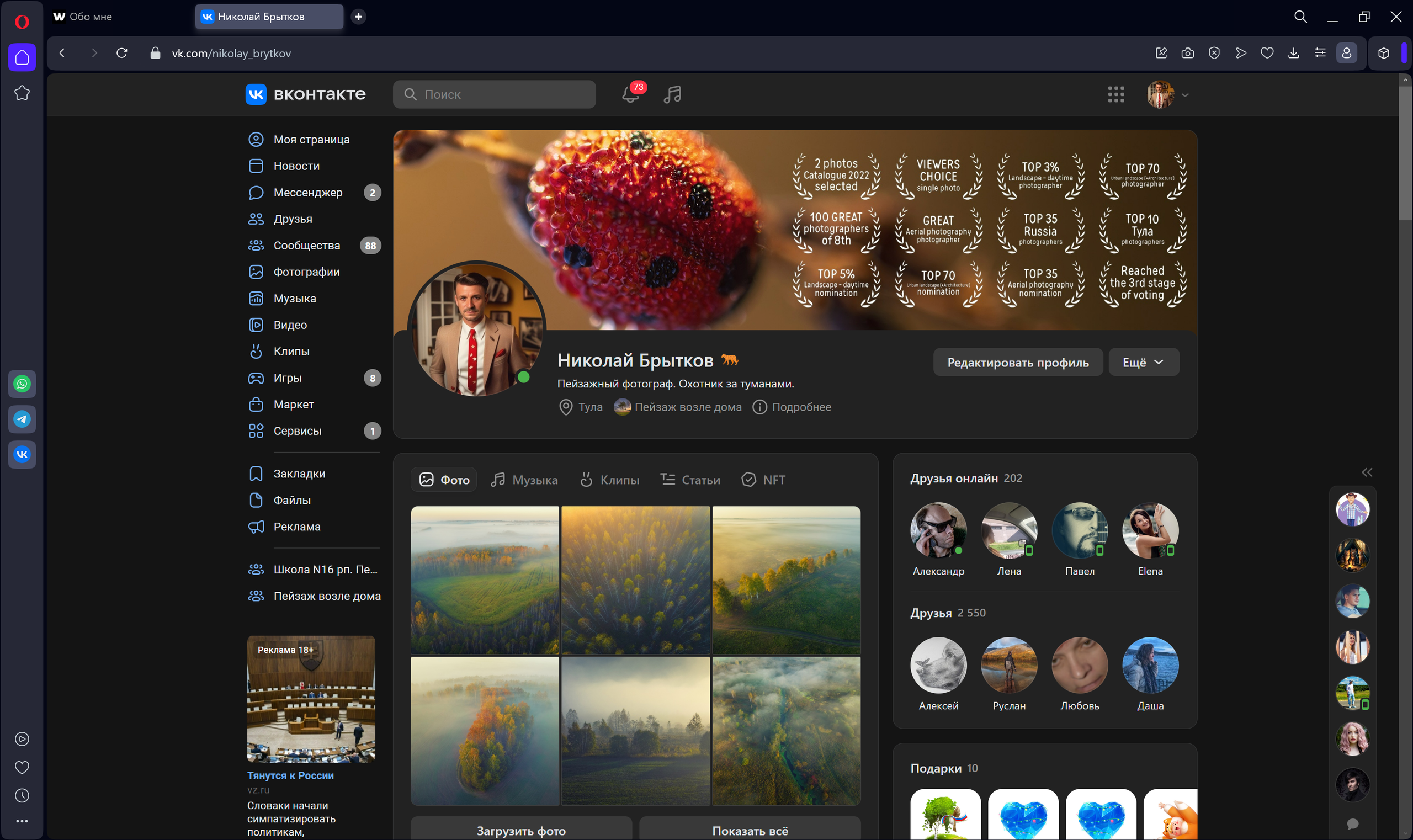
Task: Click the music note icon in header
Action: [x=672, y=94]
